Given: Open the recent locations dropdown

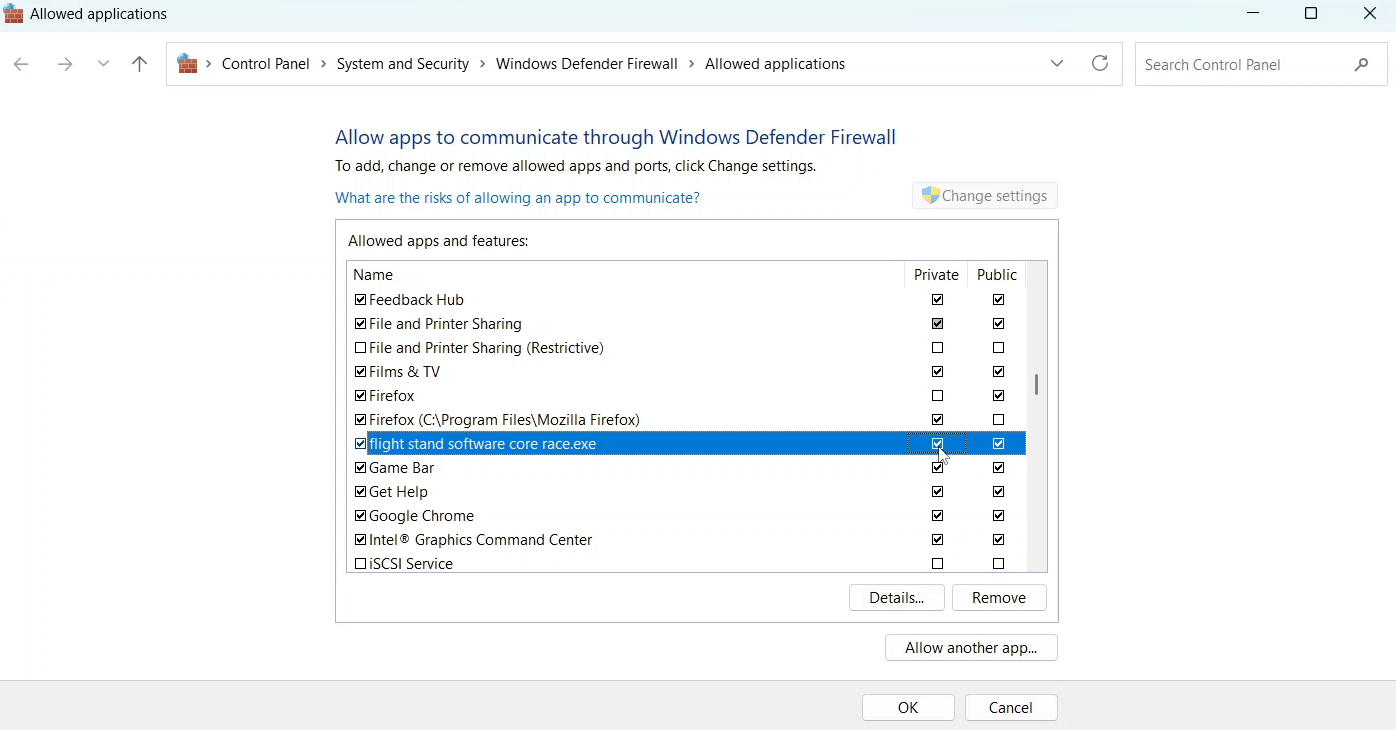Looking at the screenshot, I should 104,64.
